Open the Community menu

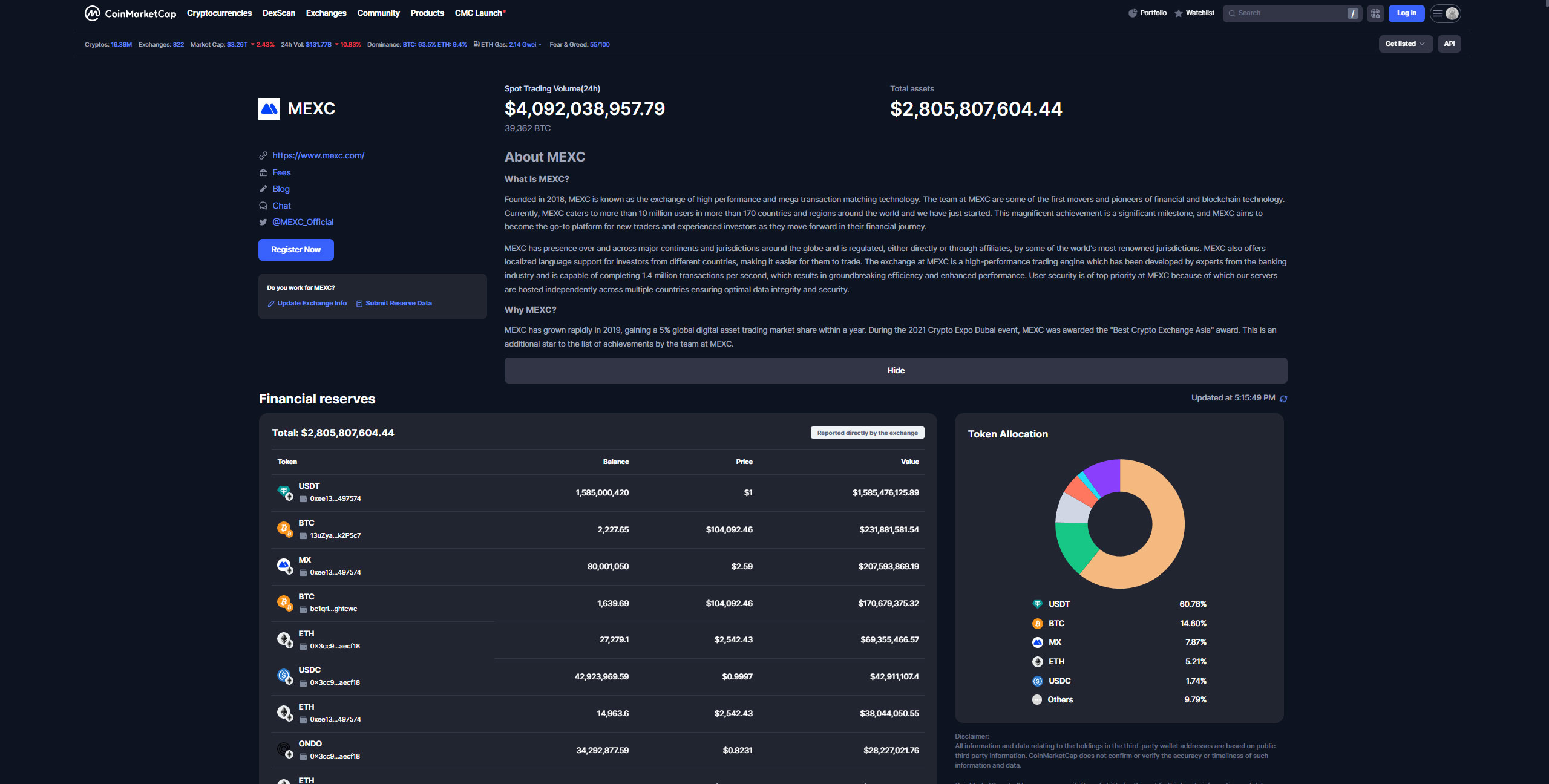click(x=378, y=13)
